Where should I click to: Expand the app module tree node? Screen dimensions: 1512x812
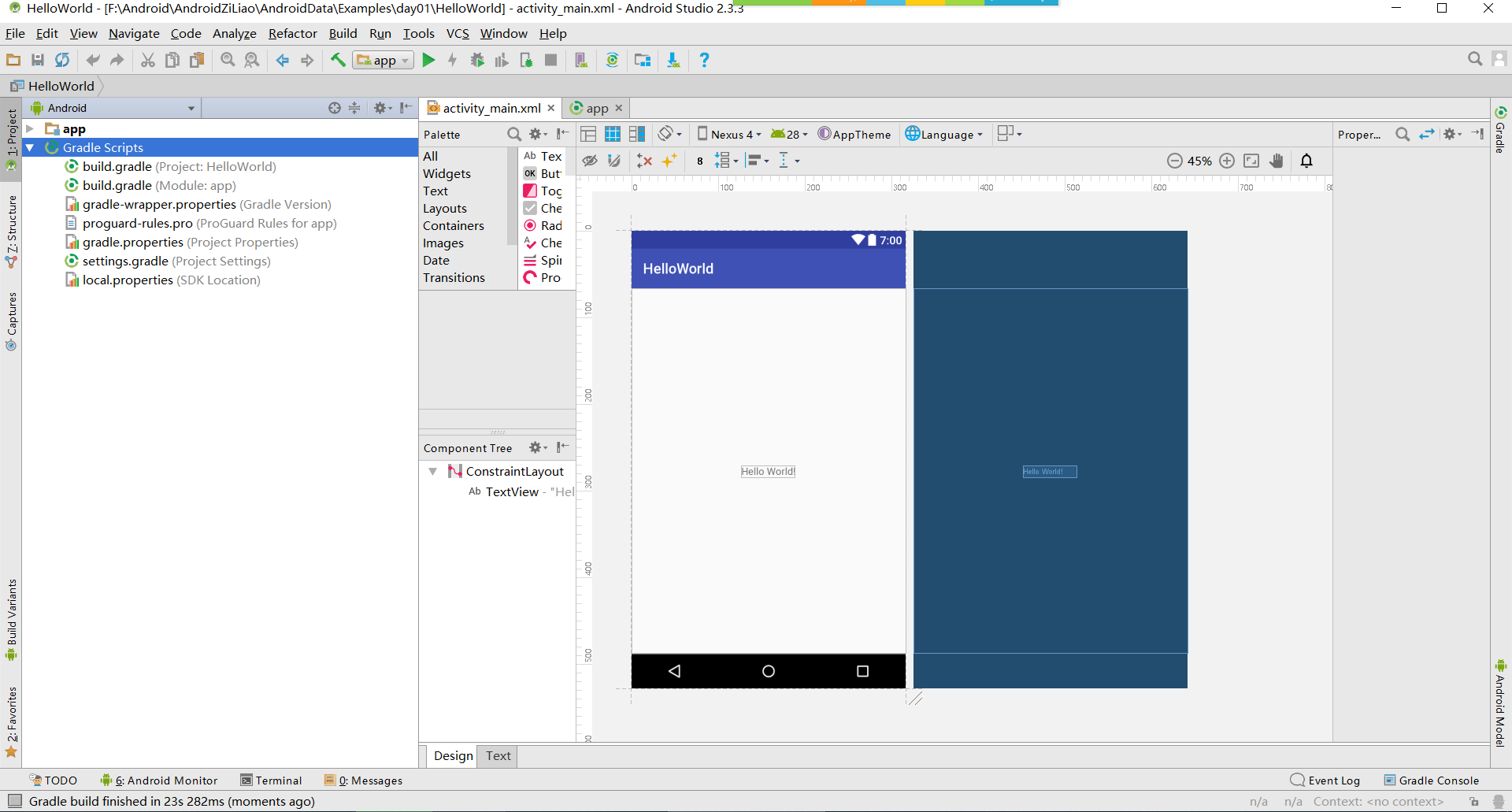coord(30,128)
